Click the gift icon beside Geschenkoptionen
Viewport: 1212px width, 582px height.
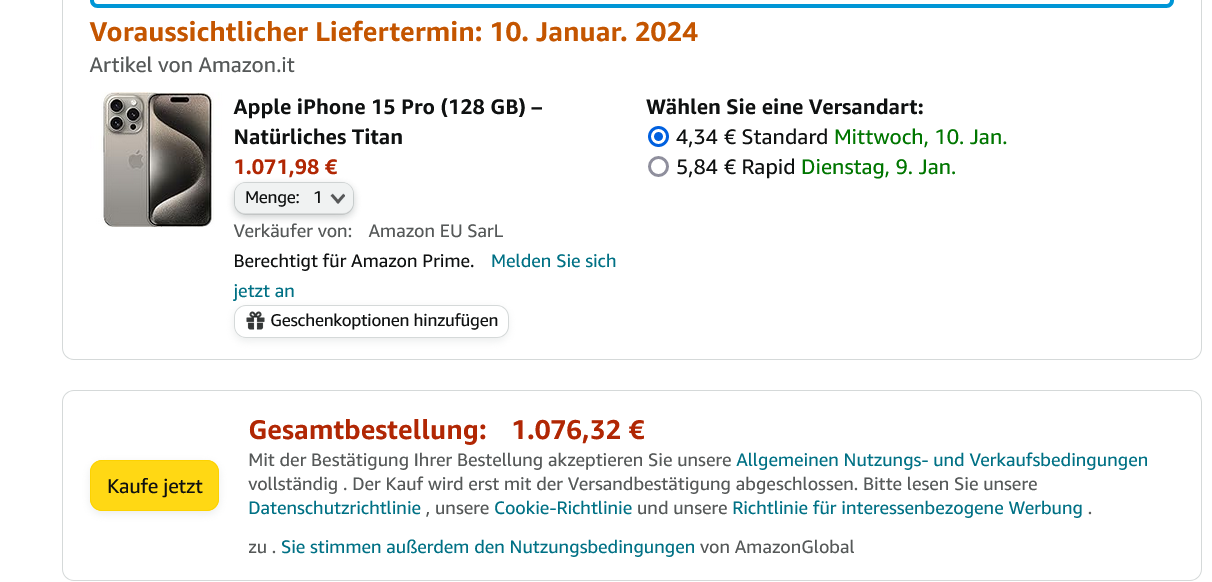256,321
